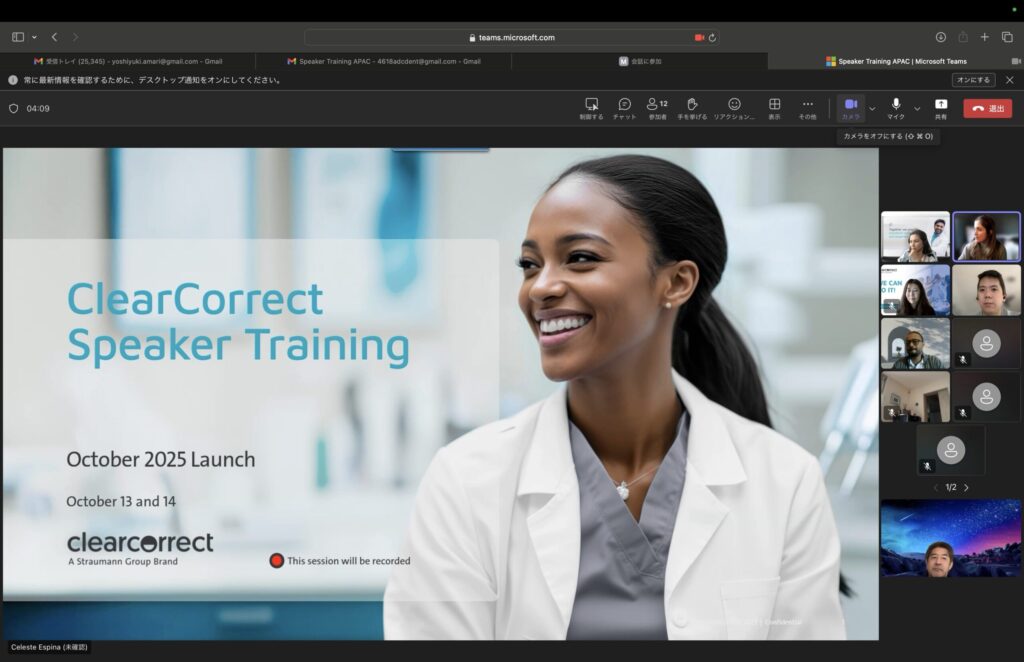Expand the microphone options dropdown arrow
Image resolution: width=1024 pixels, height=662 pixels.
click(x=917, y=109)
